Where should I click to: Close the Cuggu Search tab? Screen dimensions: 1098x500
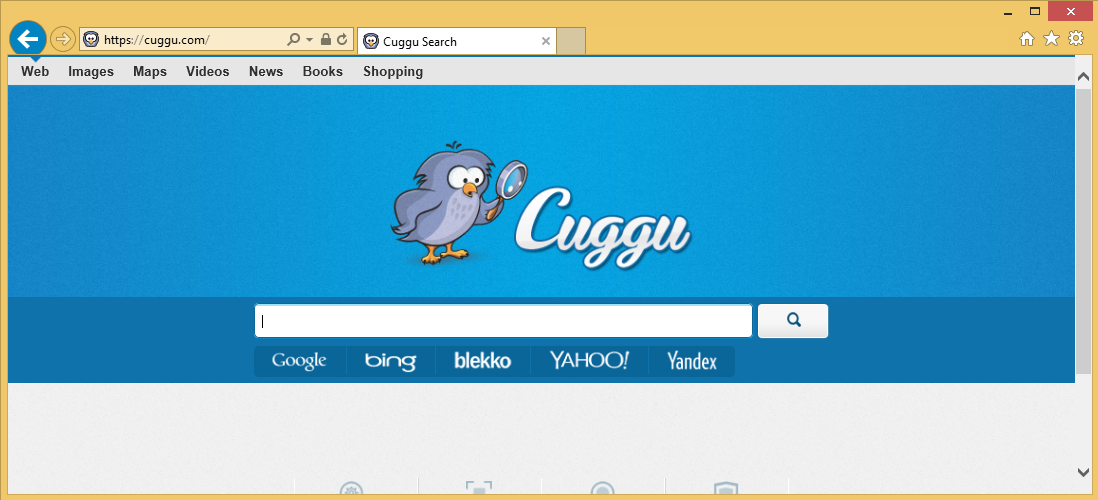(545, 41)
